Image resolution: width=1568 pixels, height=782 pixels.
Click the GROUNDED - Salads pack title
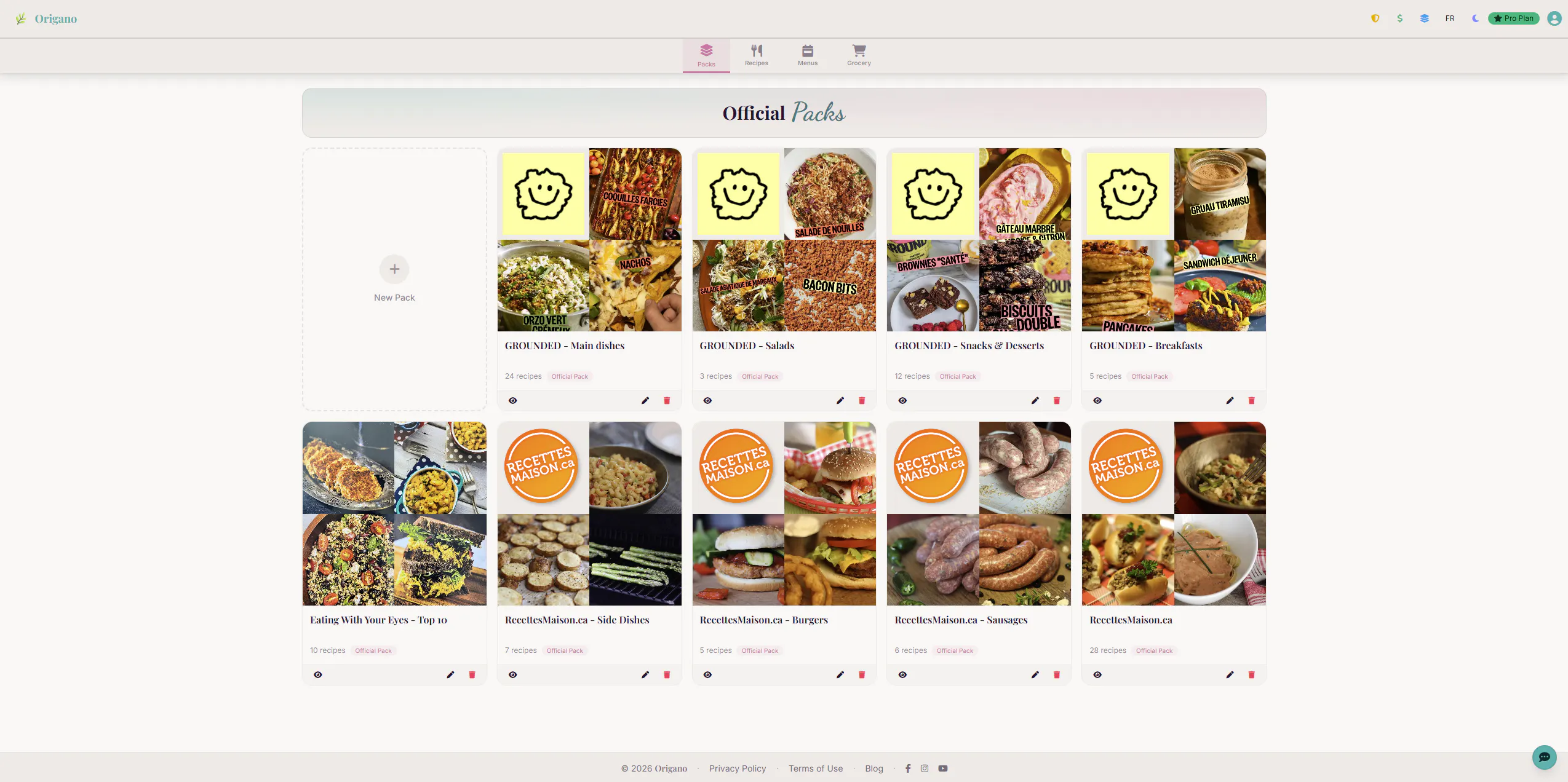pos(747,346)
